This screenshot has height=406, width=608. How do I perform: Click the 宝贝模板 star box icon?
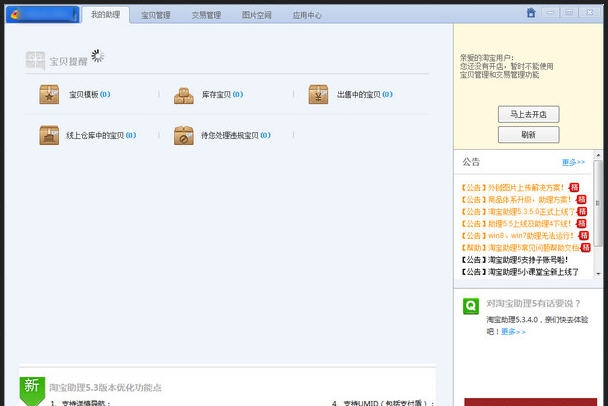(x=49, y=94)
